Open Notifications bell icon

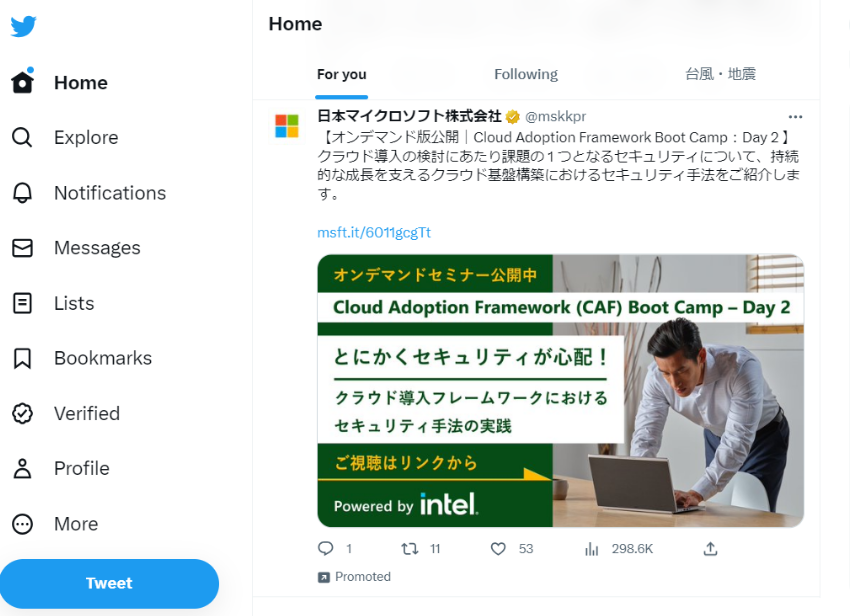pyautogui.click(x=22, y=192)
